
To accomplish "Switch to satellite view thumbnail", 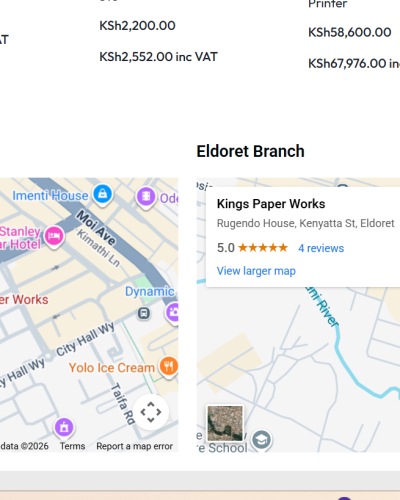I will 225,423.
